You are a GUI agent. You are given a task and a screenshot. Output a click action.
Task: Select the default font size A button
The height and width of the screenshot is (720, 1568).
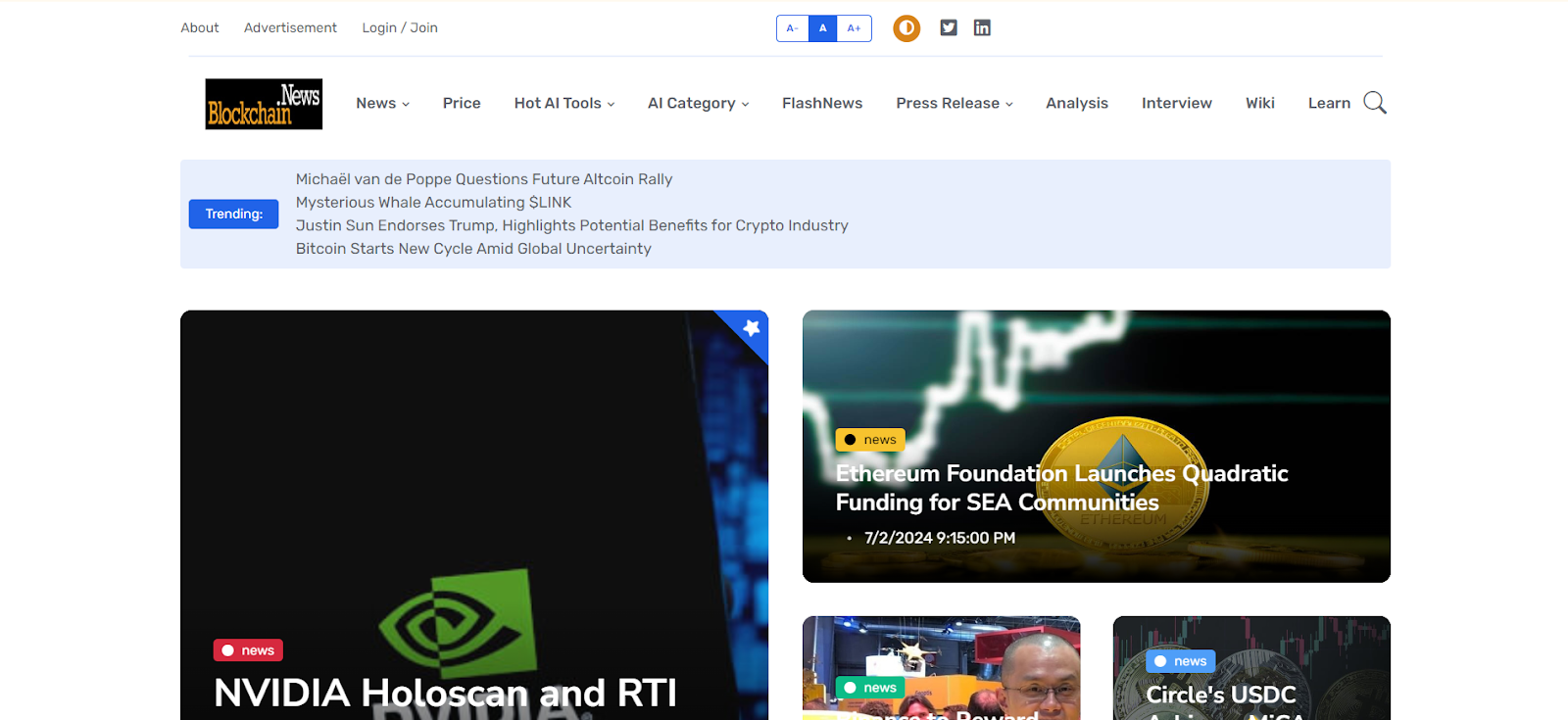pyautogui.click(x=823, y=28)
